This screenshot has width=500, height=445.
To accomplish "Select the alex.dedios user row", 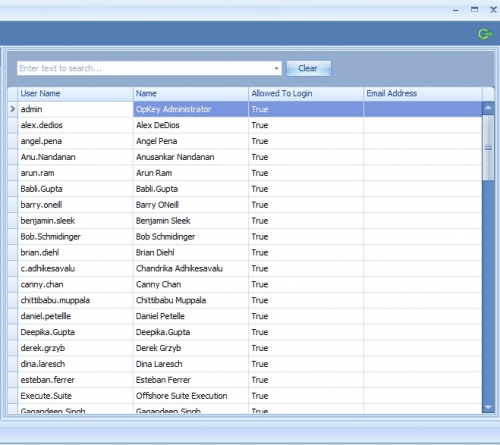I will tap(245, 125).
